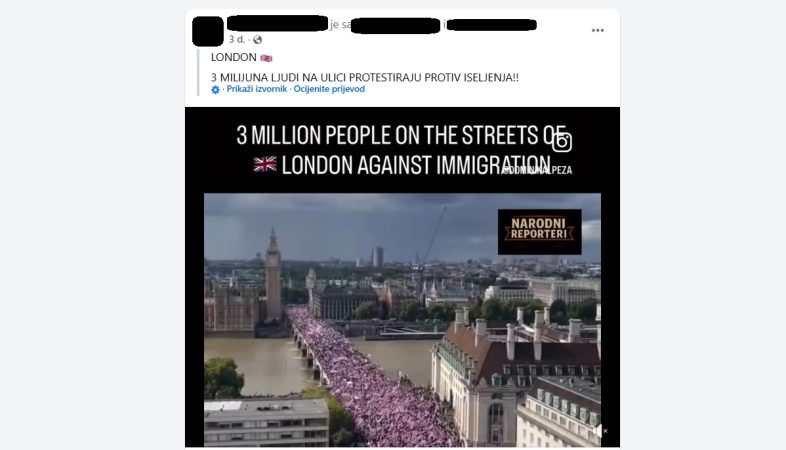Play the London bridge crowd video

pos(402,320)
